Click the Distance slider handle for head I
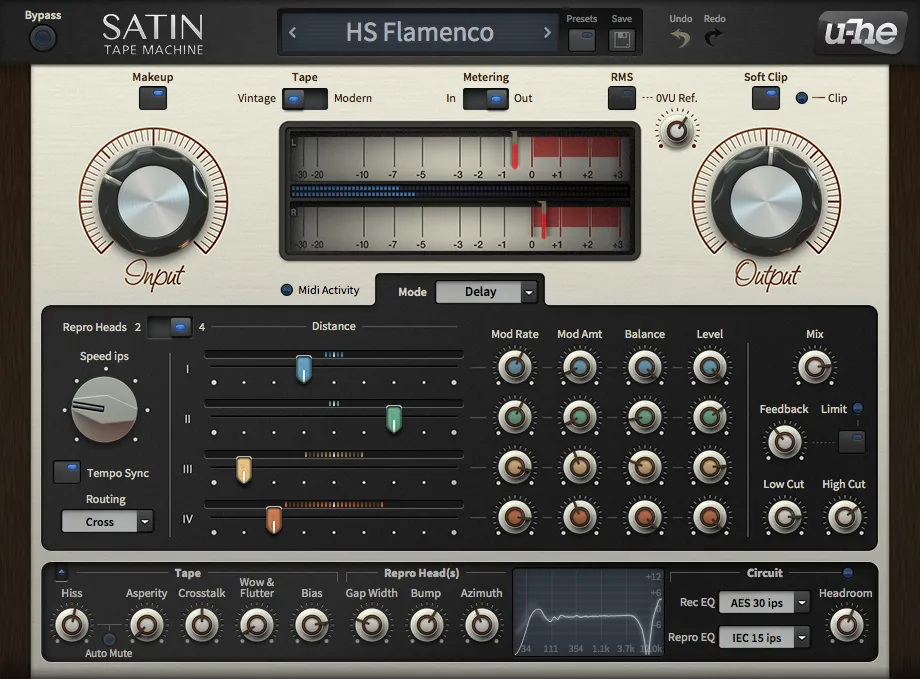The image size is (920, 679). click(305, 369)
